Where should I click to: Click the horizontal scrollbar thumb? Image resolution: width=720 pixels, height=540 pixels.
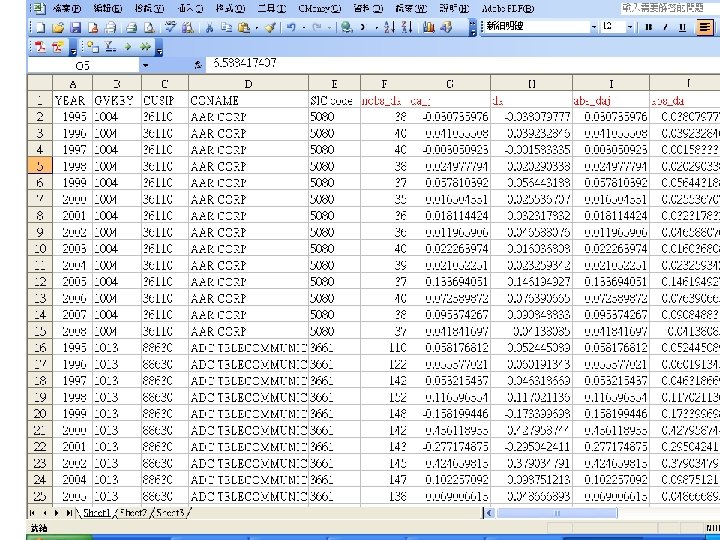click(x=557, y=513)
